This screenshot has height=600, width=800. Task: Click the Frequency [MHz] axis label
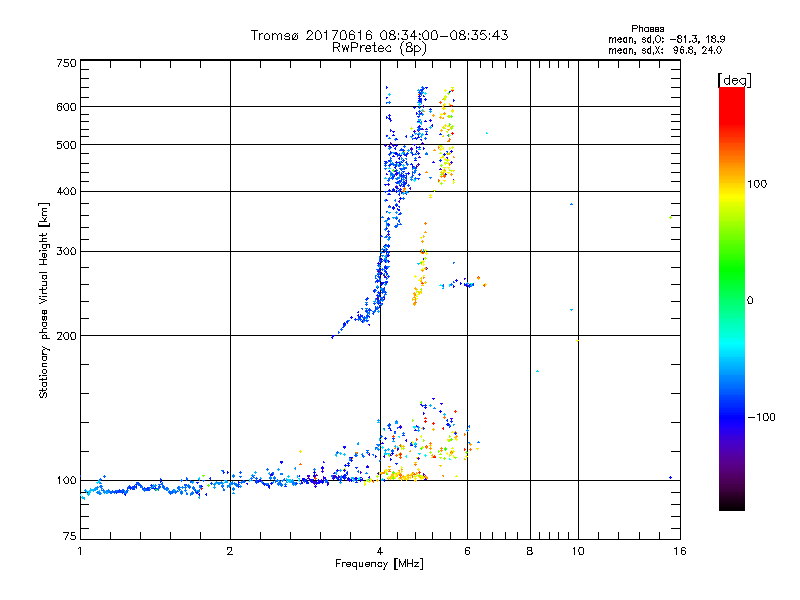point(379,565)
